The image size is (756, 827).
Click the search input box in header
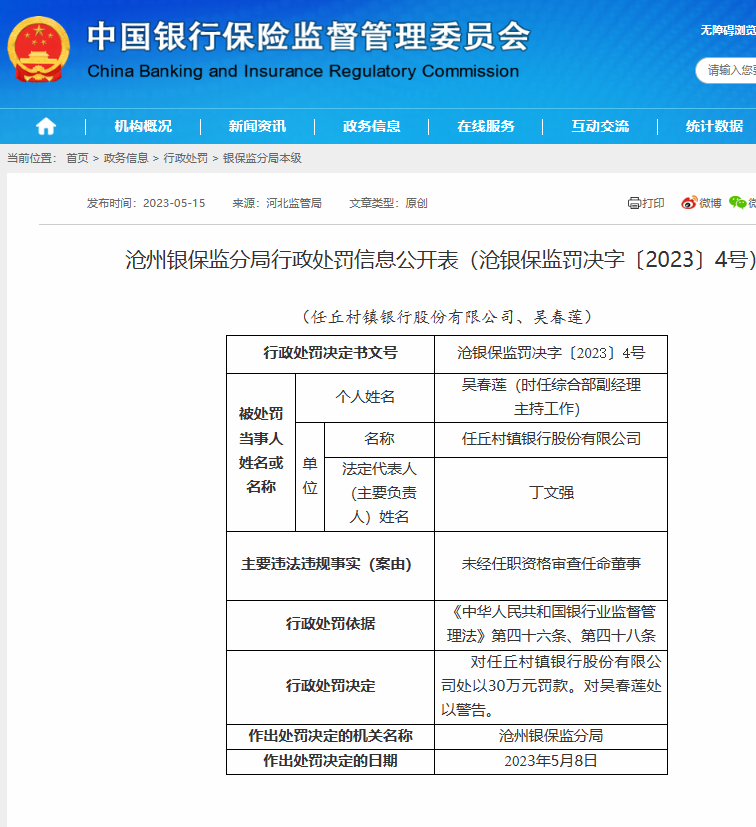pyautogui.click(x=728, y=70)
